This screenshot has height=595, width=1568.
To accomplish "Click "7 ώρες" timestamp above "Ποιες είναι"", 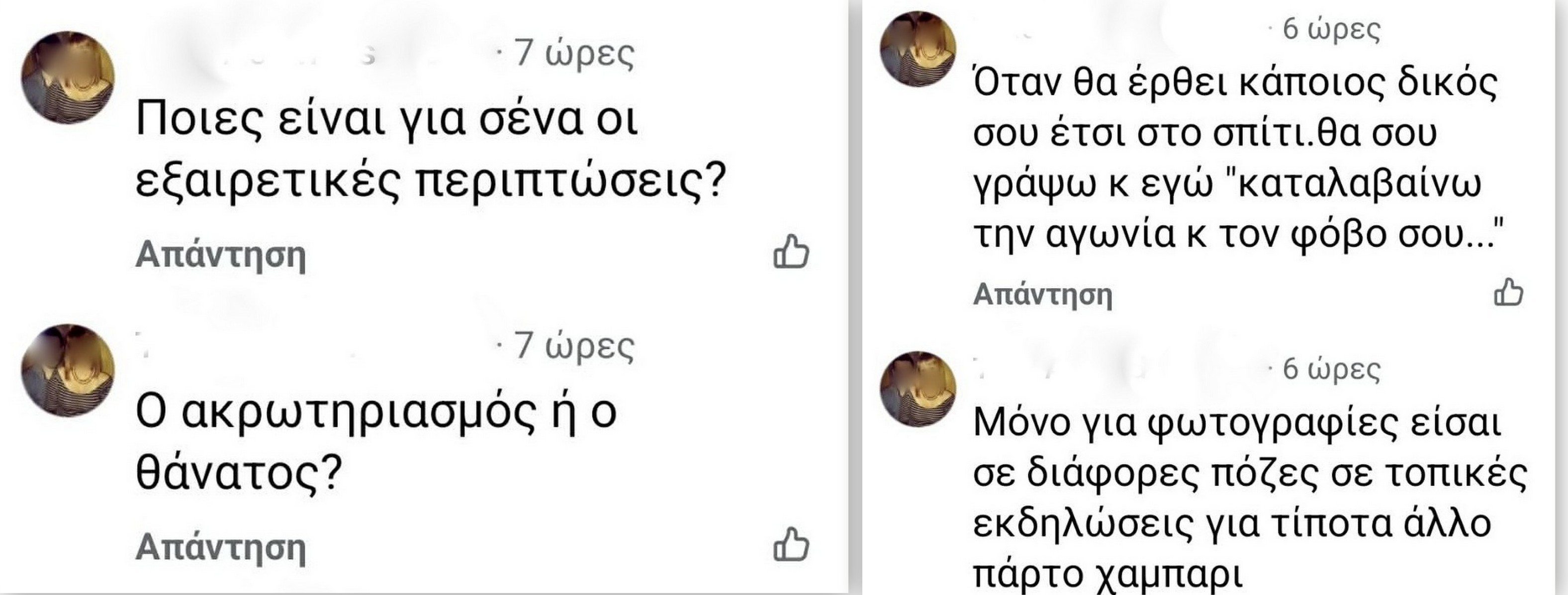I will pos(574,53).
